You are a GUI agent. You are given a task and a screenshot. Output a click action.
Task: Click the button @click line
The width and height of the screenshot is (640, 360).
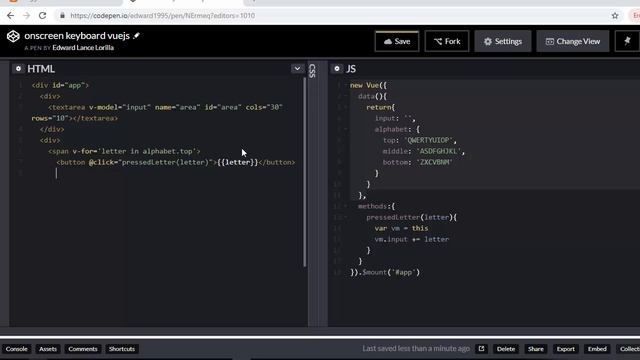pyautogui.click(x=176, y=162)
